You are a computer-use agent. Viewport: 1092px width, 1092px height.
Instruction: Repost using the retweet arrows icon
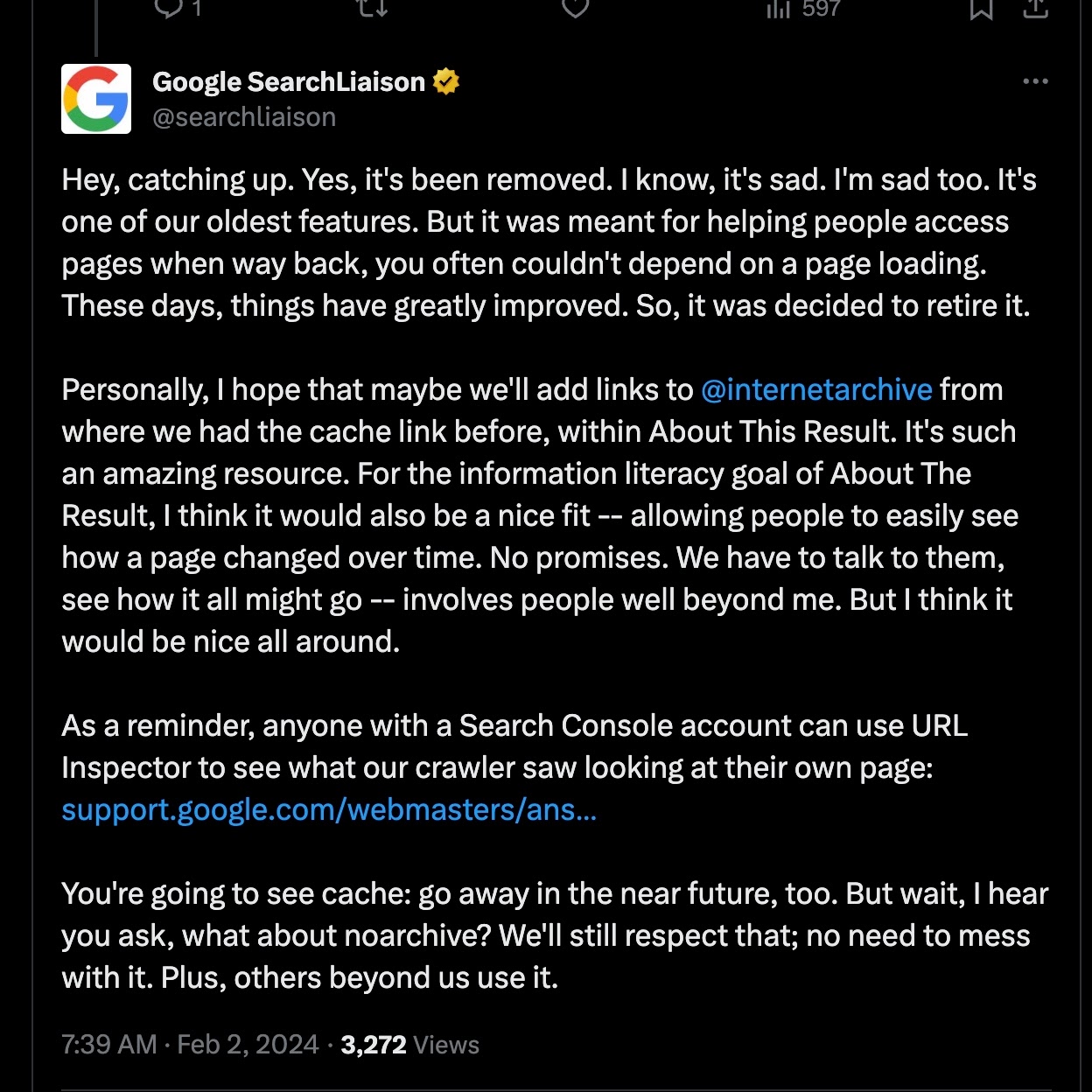point(373,8)
